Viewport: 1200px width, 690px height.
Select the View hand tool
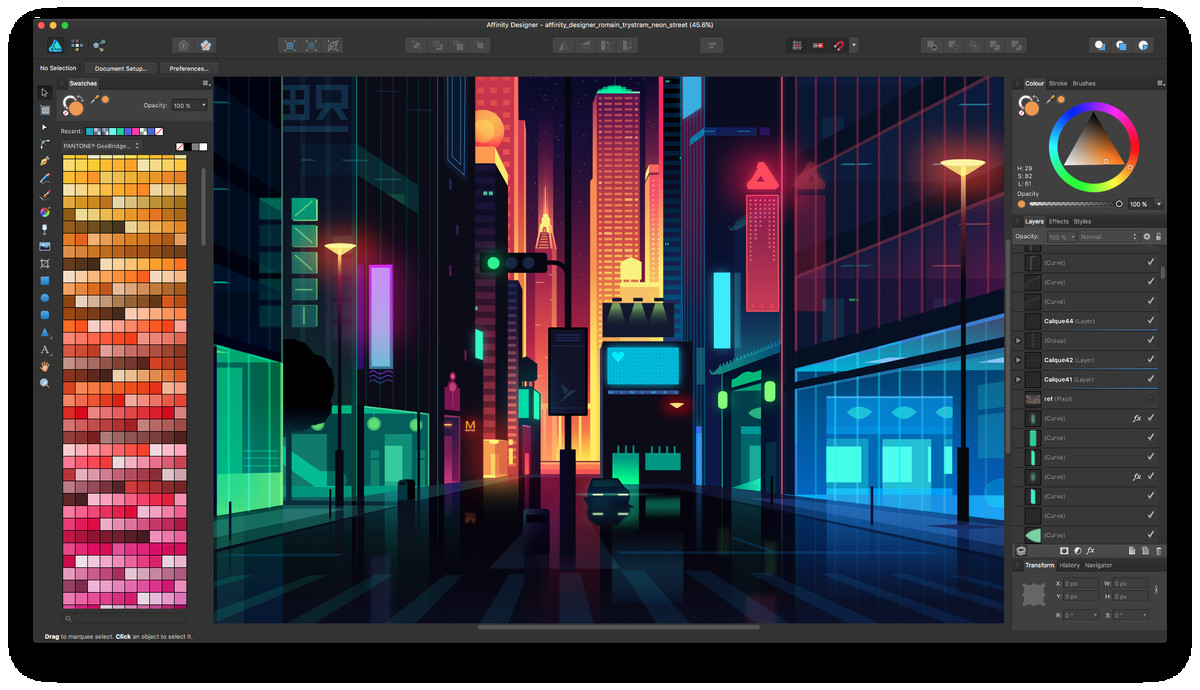click(45, 367)
